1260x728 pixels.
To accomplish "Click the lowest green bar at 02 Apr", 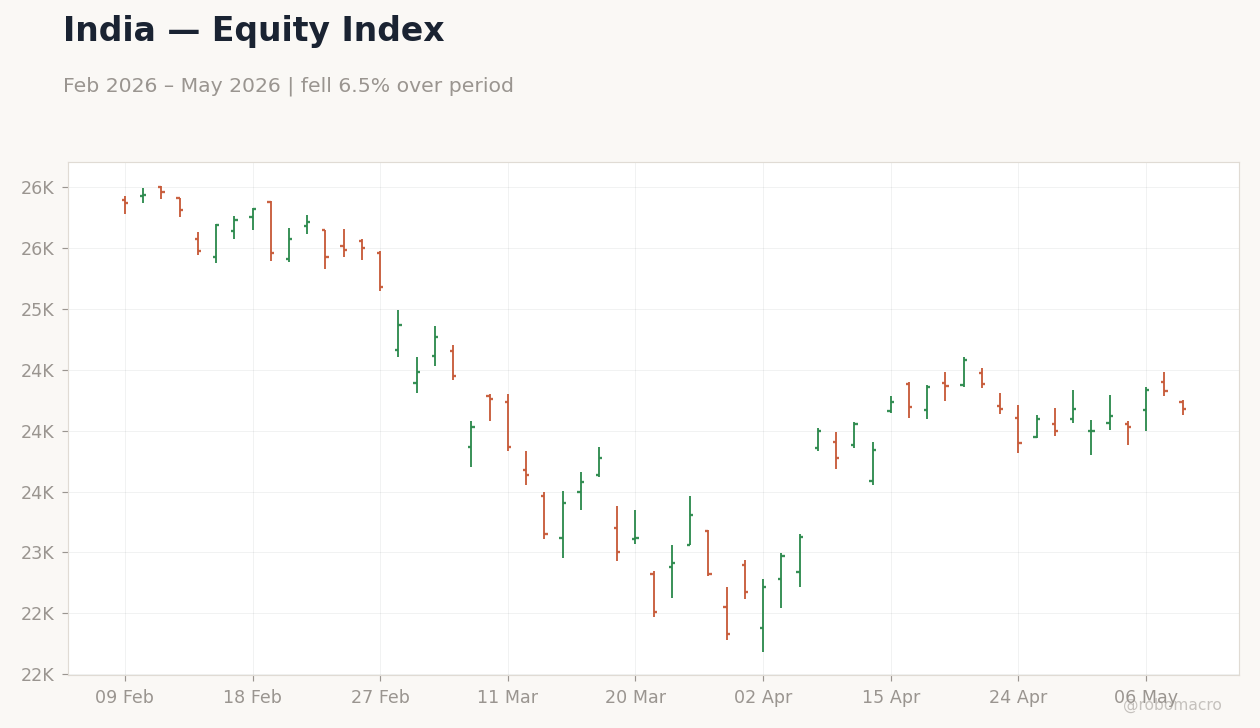I will click(x=763, y=615).
